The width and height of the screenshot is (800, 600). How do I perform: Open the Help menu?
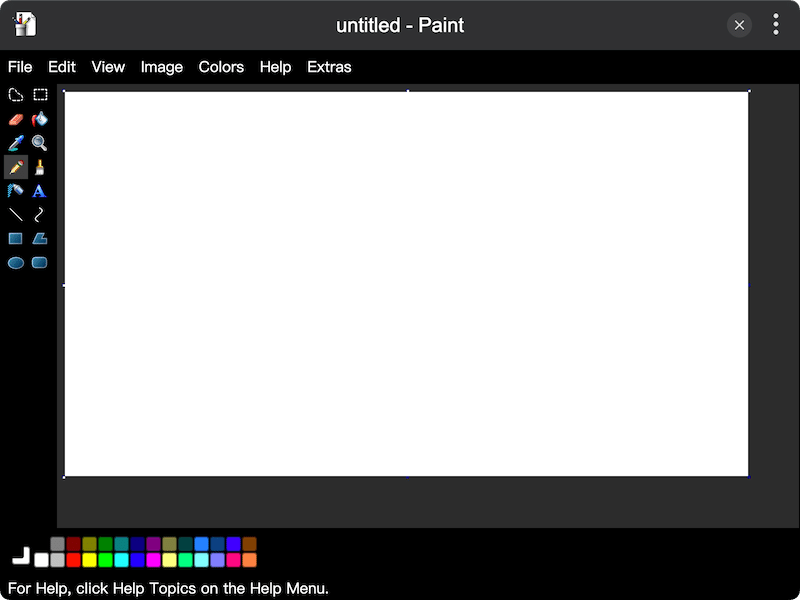click(276, 67)
